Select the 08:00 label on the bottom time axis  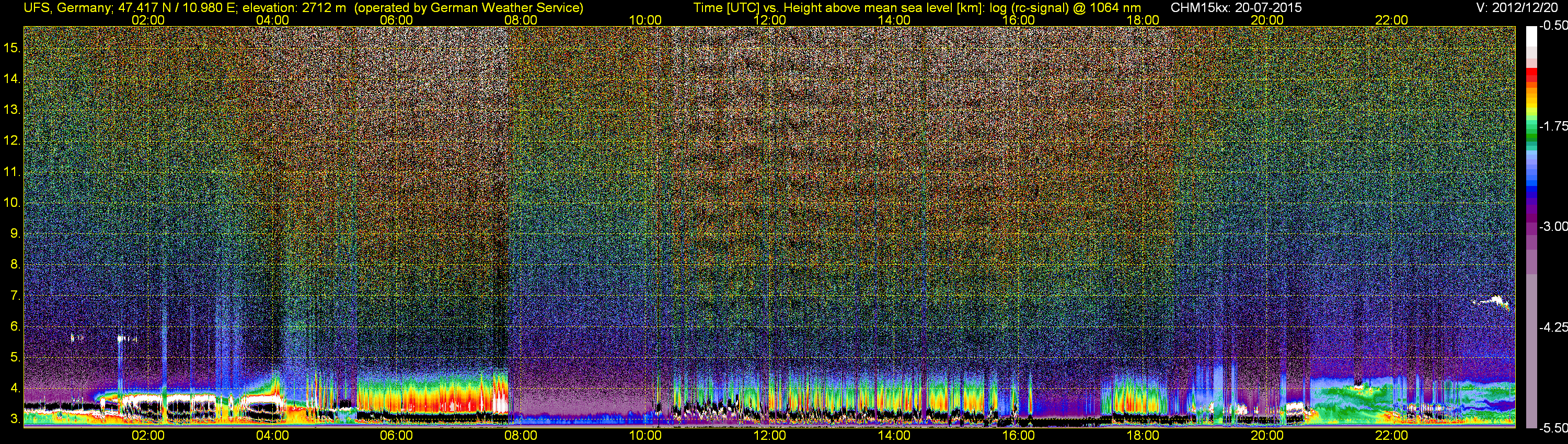tap(521, 436)
